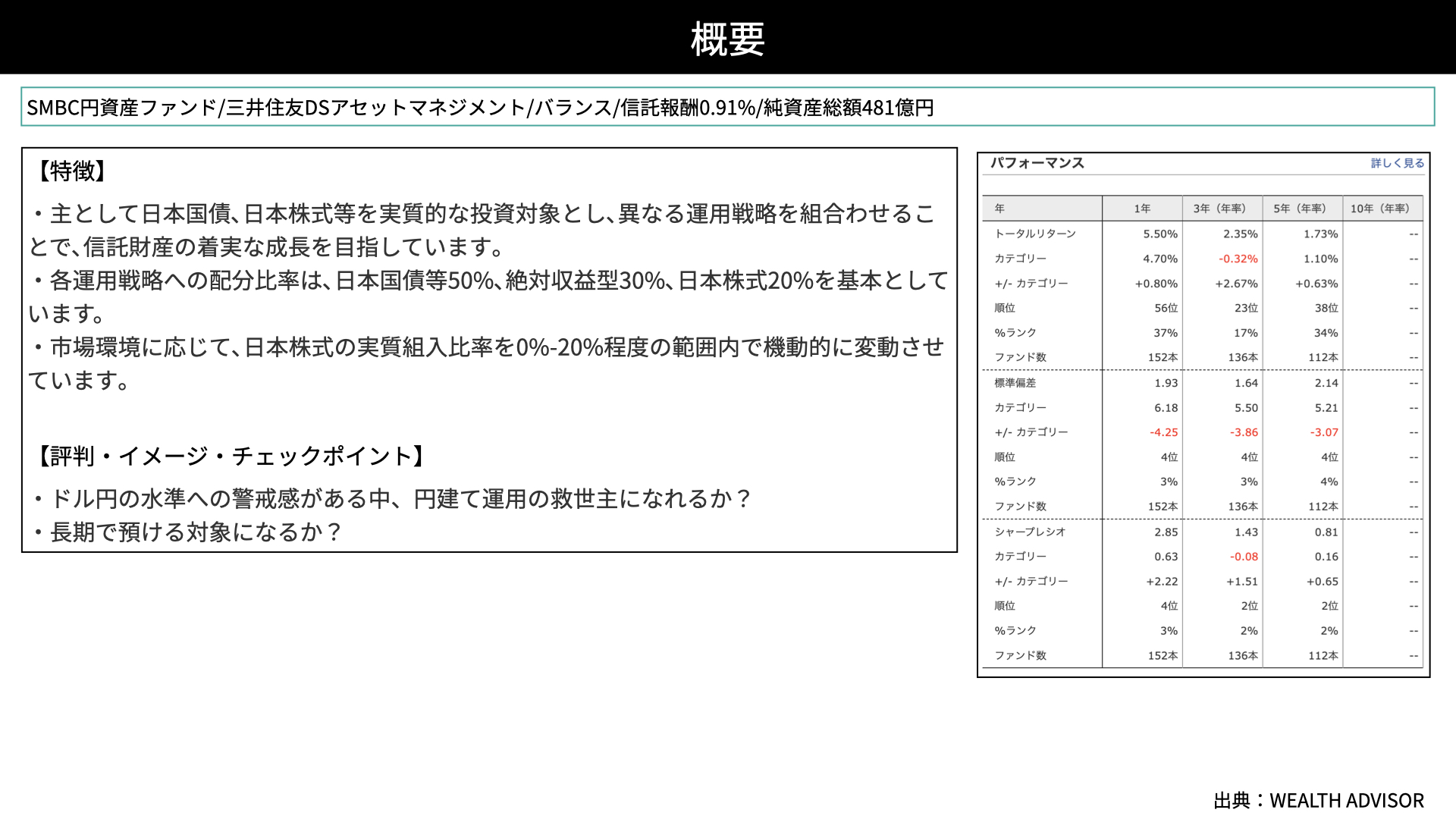The height and width of the screenshot is (819, 1456).
Task: Click the 概要 slide title
Action: click(728, 39)
